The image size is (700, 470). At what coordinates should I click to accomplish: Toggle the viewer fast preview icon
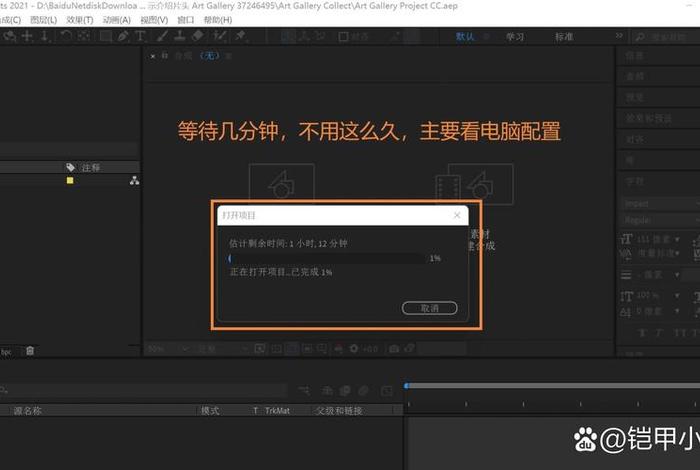point(260,349)
